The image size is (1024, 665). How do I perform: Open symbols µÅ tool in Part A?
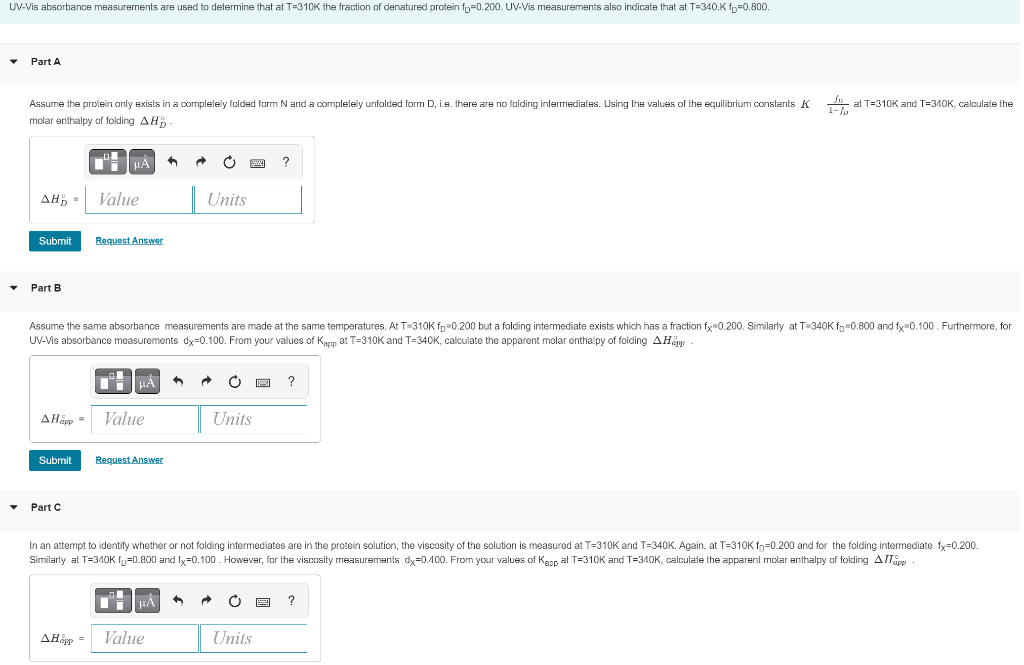tap(142, 162)
